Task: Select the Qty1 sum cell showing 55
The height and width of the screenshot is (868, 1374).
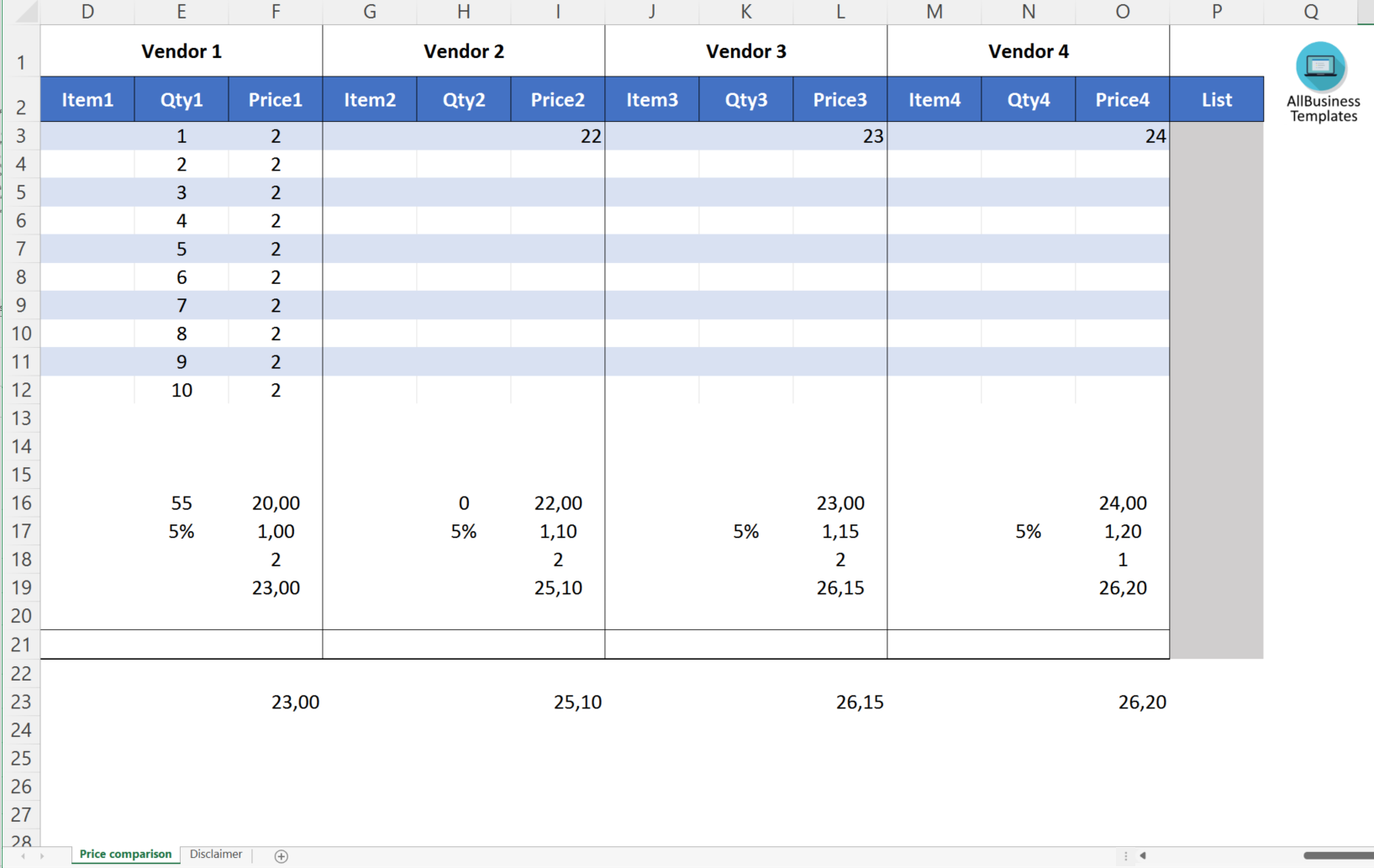Action: tap(182, 503)
